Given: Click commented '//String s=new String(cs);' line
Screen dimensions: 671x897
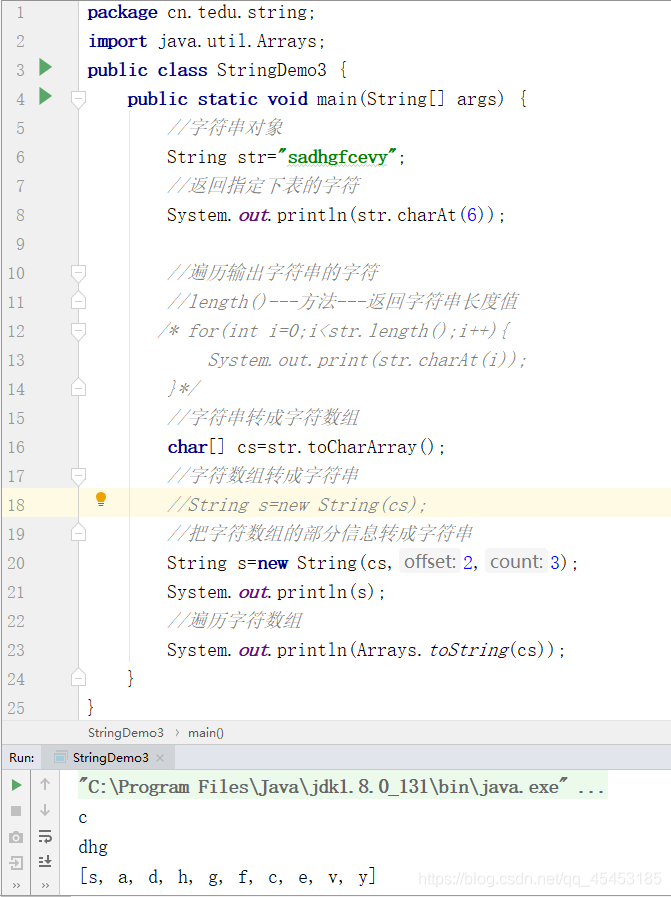Looking at the screenshot, I should click(x=297, y=505).
